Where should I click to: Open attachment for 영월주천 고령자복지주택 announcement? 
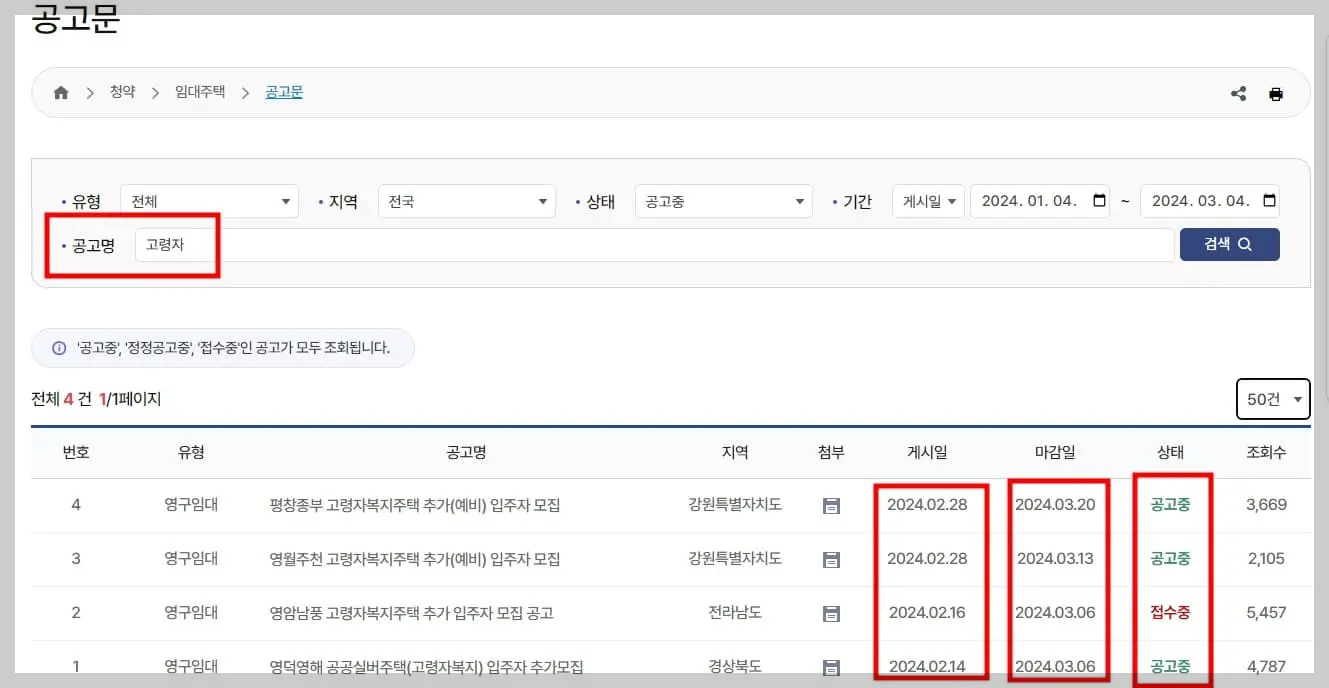tap(831, 559)
